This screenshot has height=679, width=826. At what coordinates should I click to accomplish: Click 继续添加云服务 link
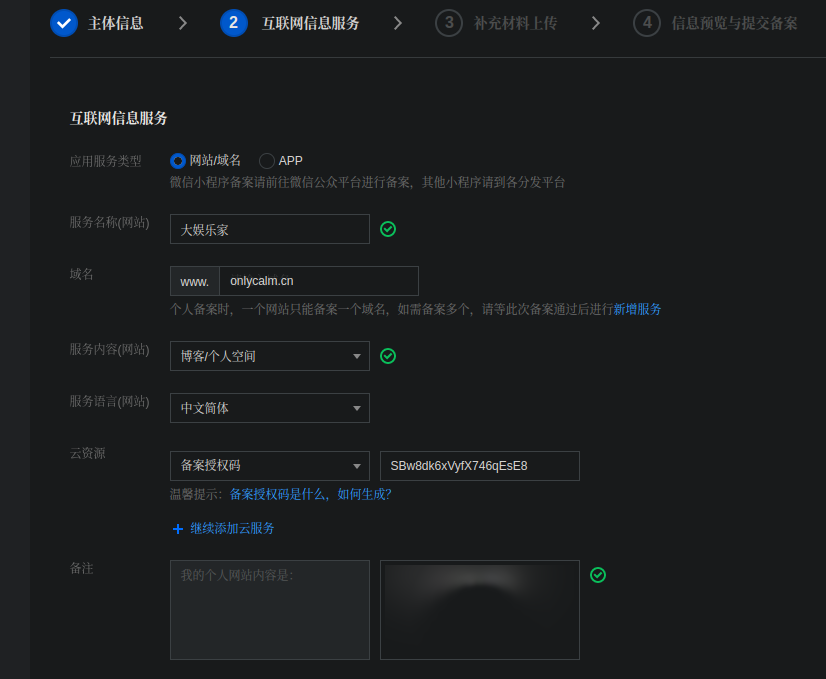tap(232, 528)
